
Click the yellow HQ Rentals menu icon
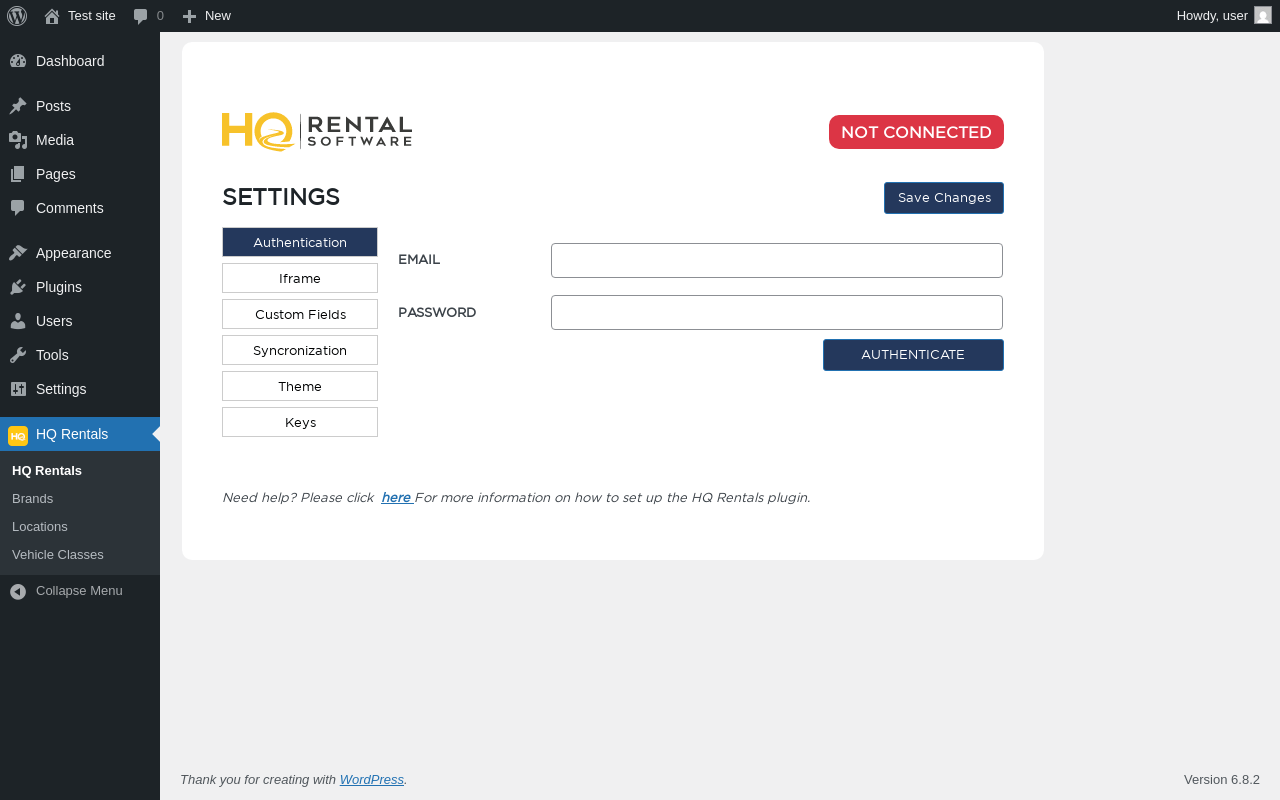(x=18, y=435)
